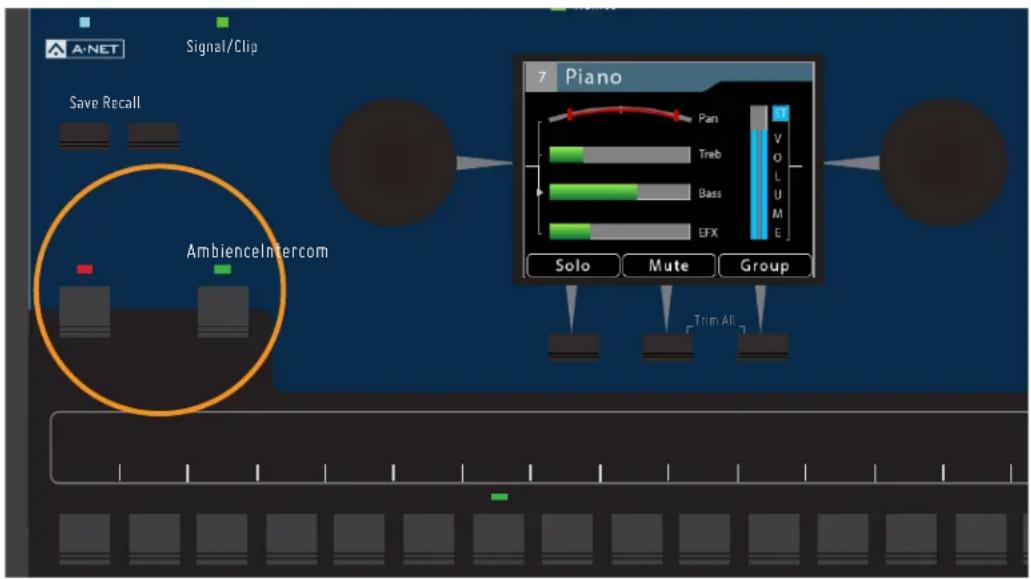Select the second channel button in bottom row
Viewport: 1031px width, 579px height.
point(155,539)
